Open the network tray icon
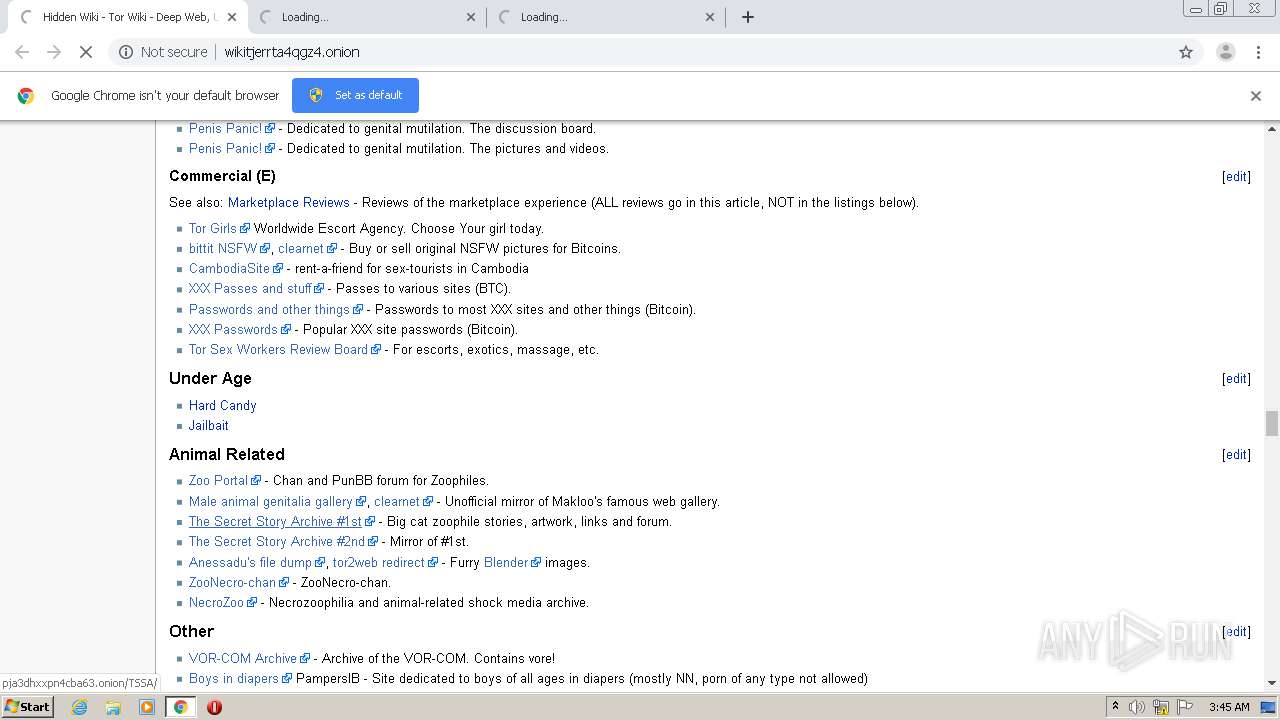The image size is (1280, 720). (x=1161, y=707)
